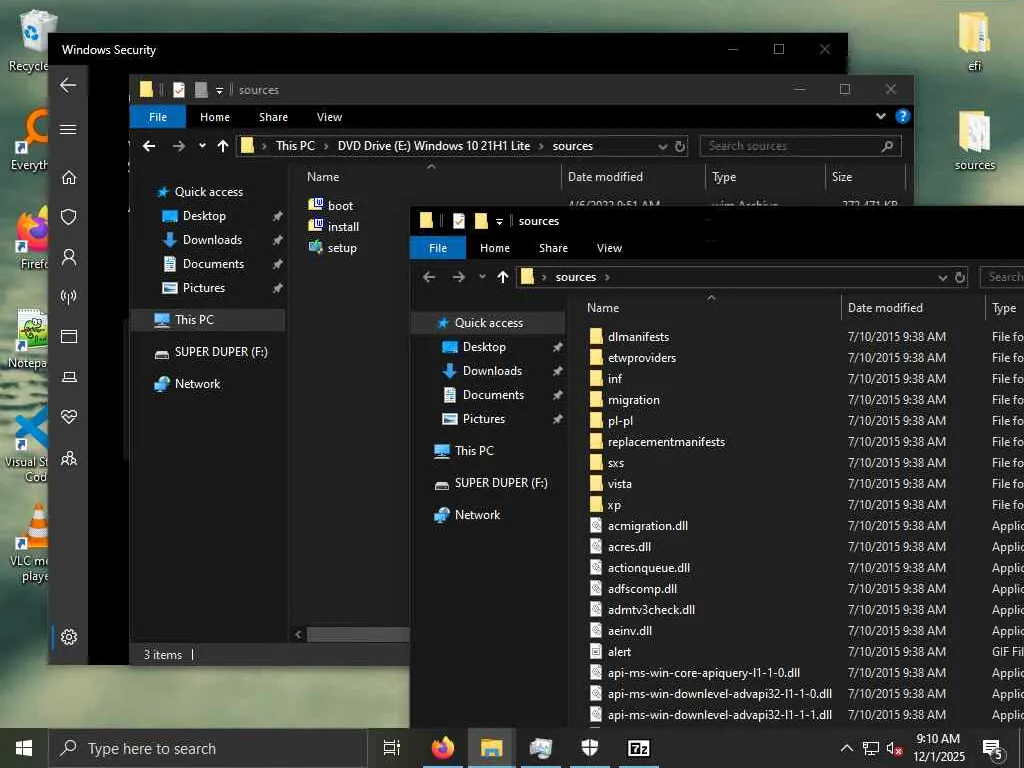
Task: Select setup file in DVD Drive window
Action: 332,248
